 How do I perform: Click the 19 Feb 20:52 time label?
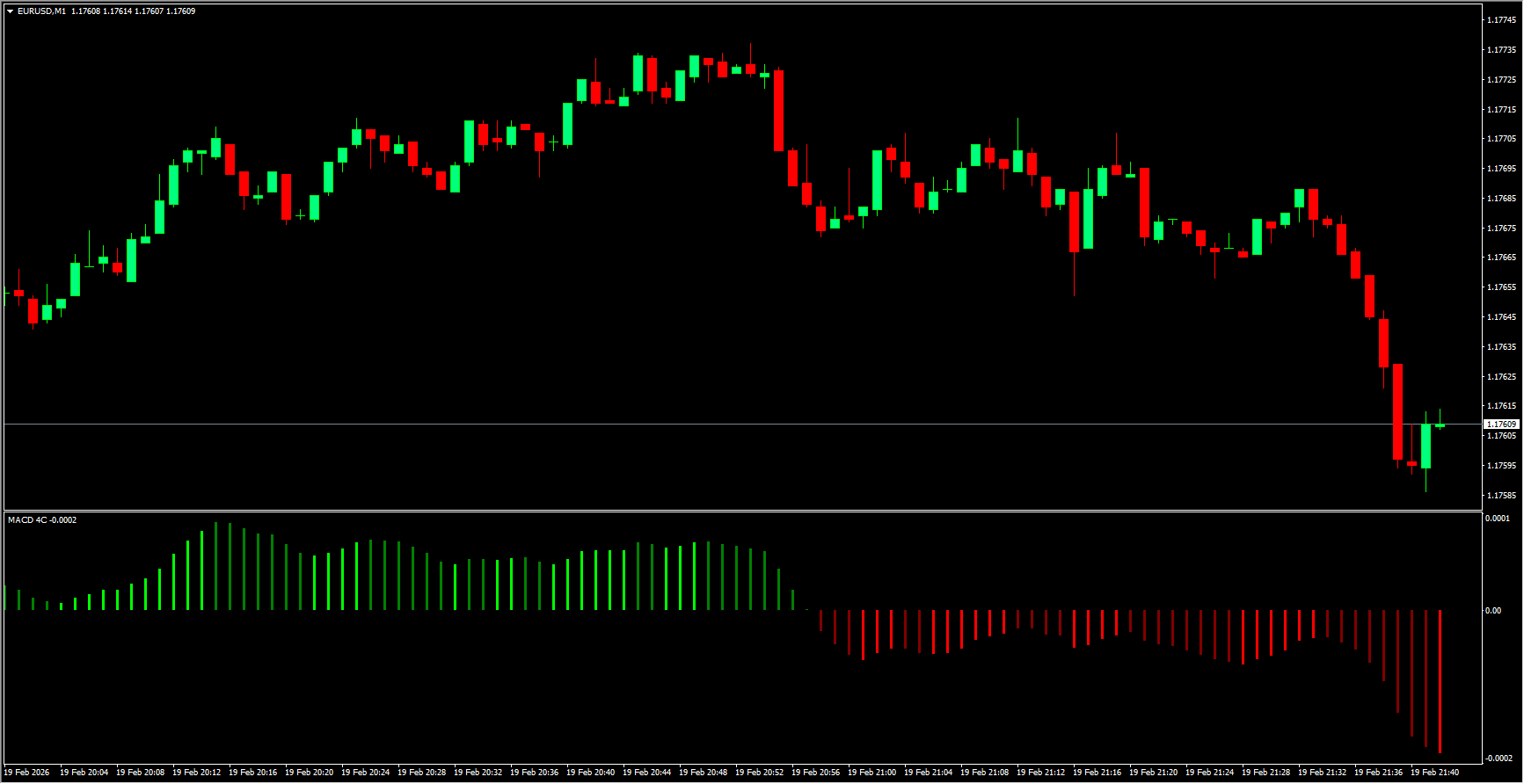760,773
